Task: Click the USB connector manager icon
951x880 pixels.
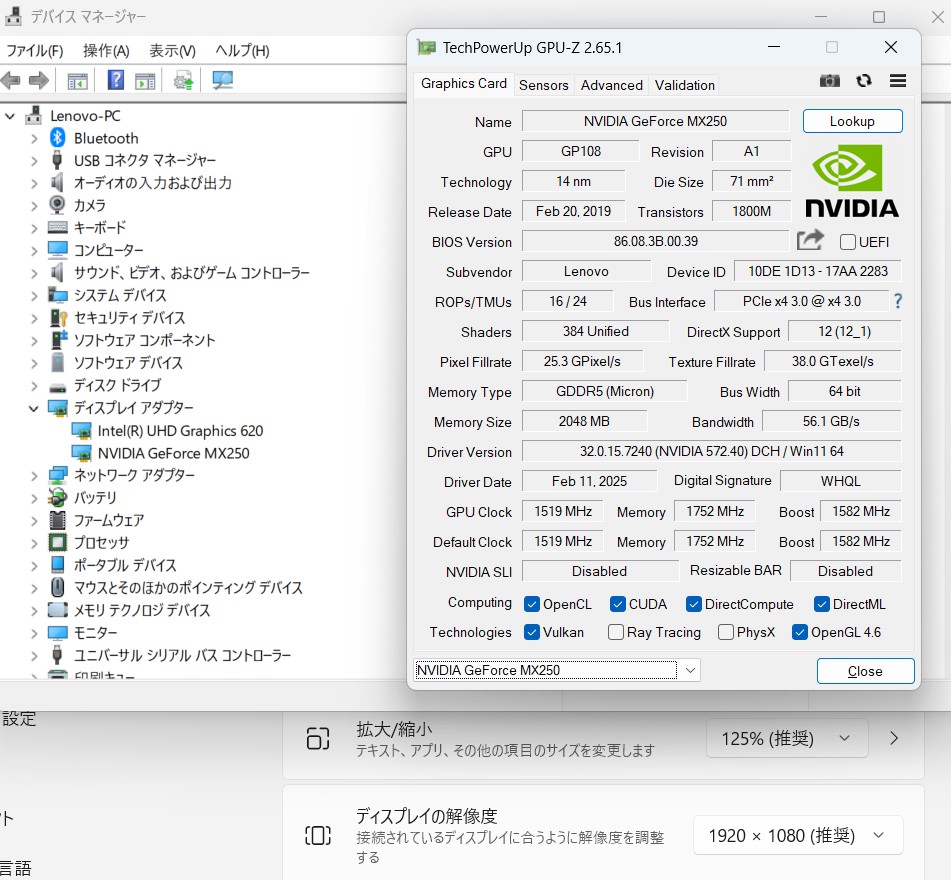Action: click(x=57, y=160)
